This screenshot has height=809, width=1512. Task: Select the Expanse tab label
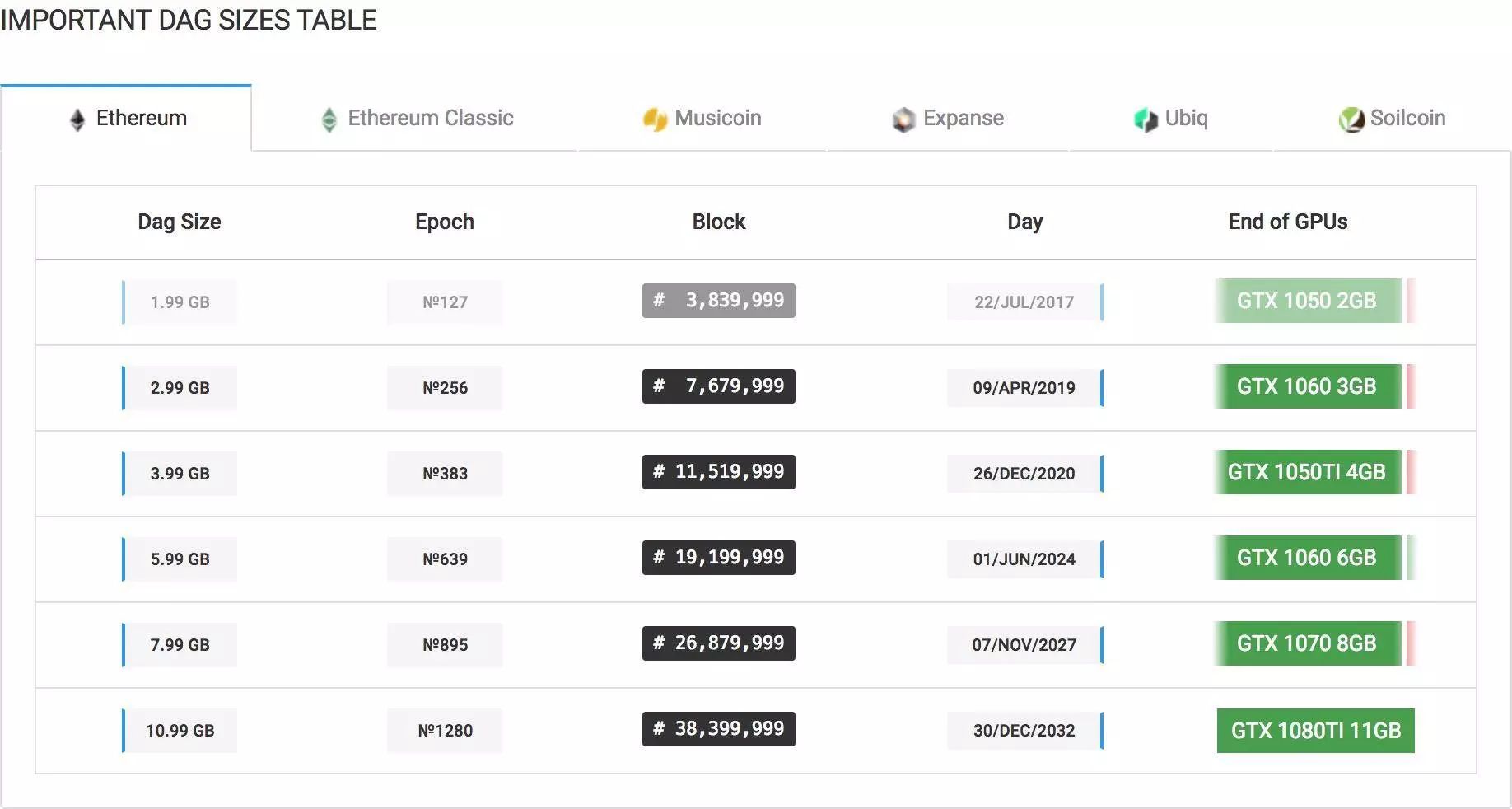point(964,118)
